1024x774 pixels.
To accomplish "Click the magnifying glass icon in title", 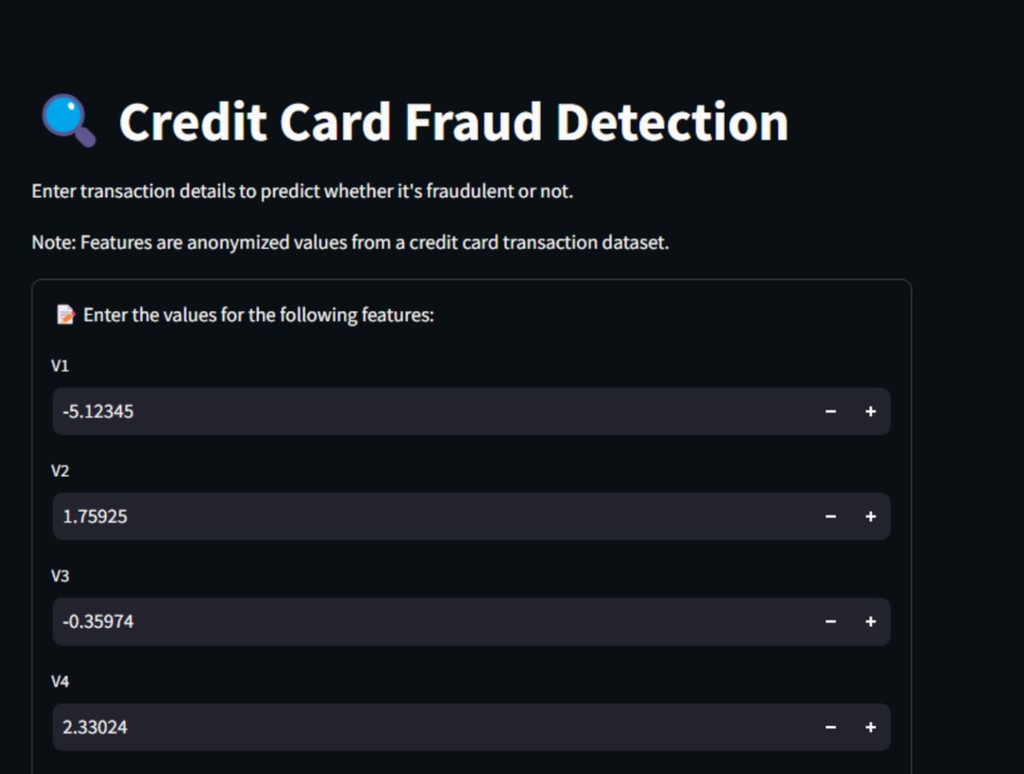I will coord(68,121).
